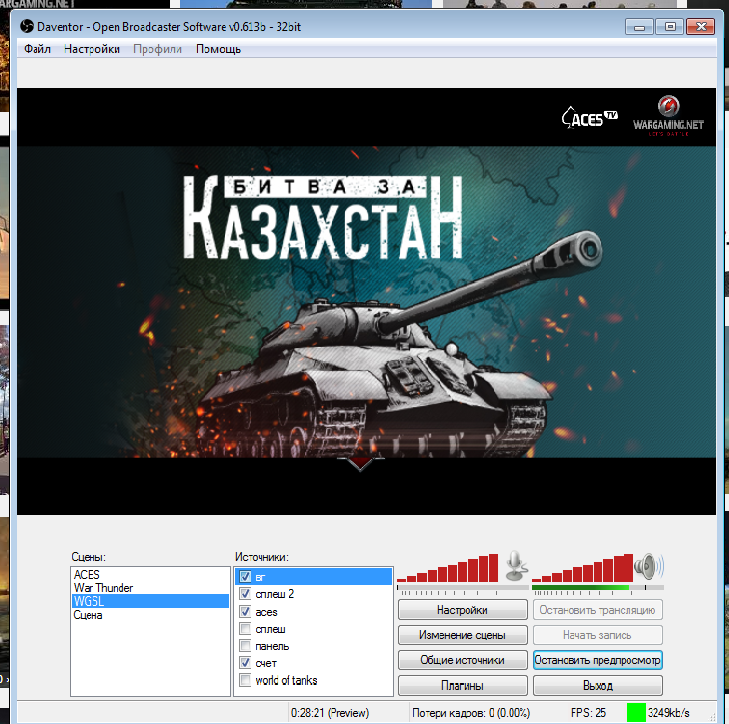Image resolution: width=729 pixels, height=724 pixels.
Task: Open the Настройки menu
Action: (x=92, y=49)
